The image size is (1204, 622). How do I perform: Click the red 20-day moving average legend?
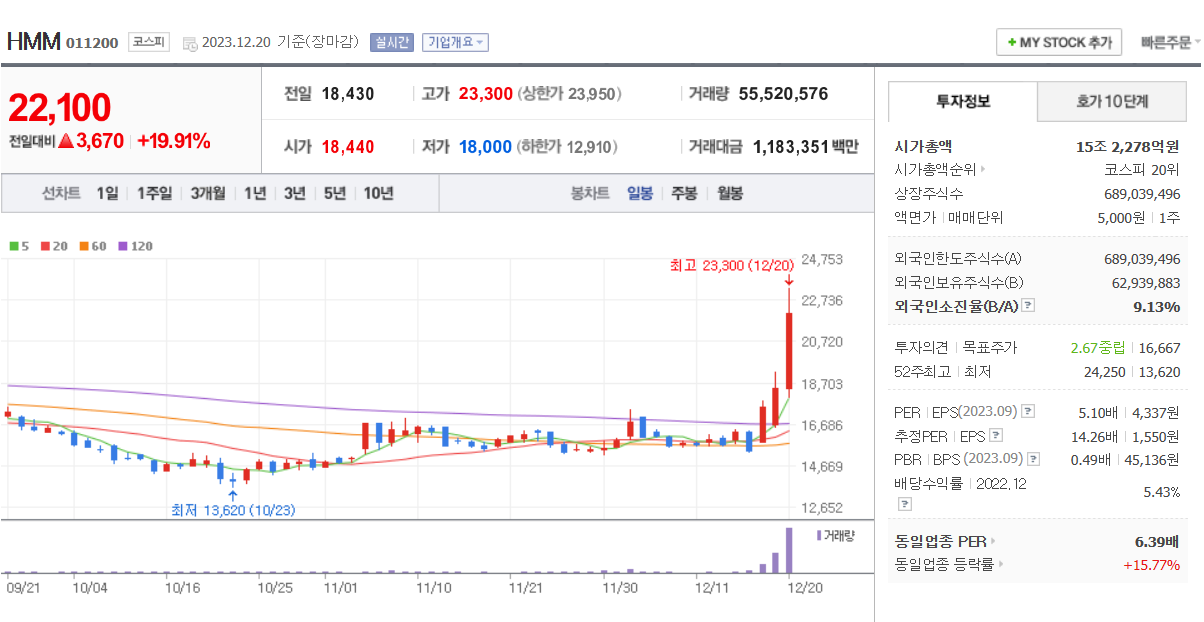(53, 245)
